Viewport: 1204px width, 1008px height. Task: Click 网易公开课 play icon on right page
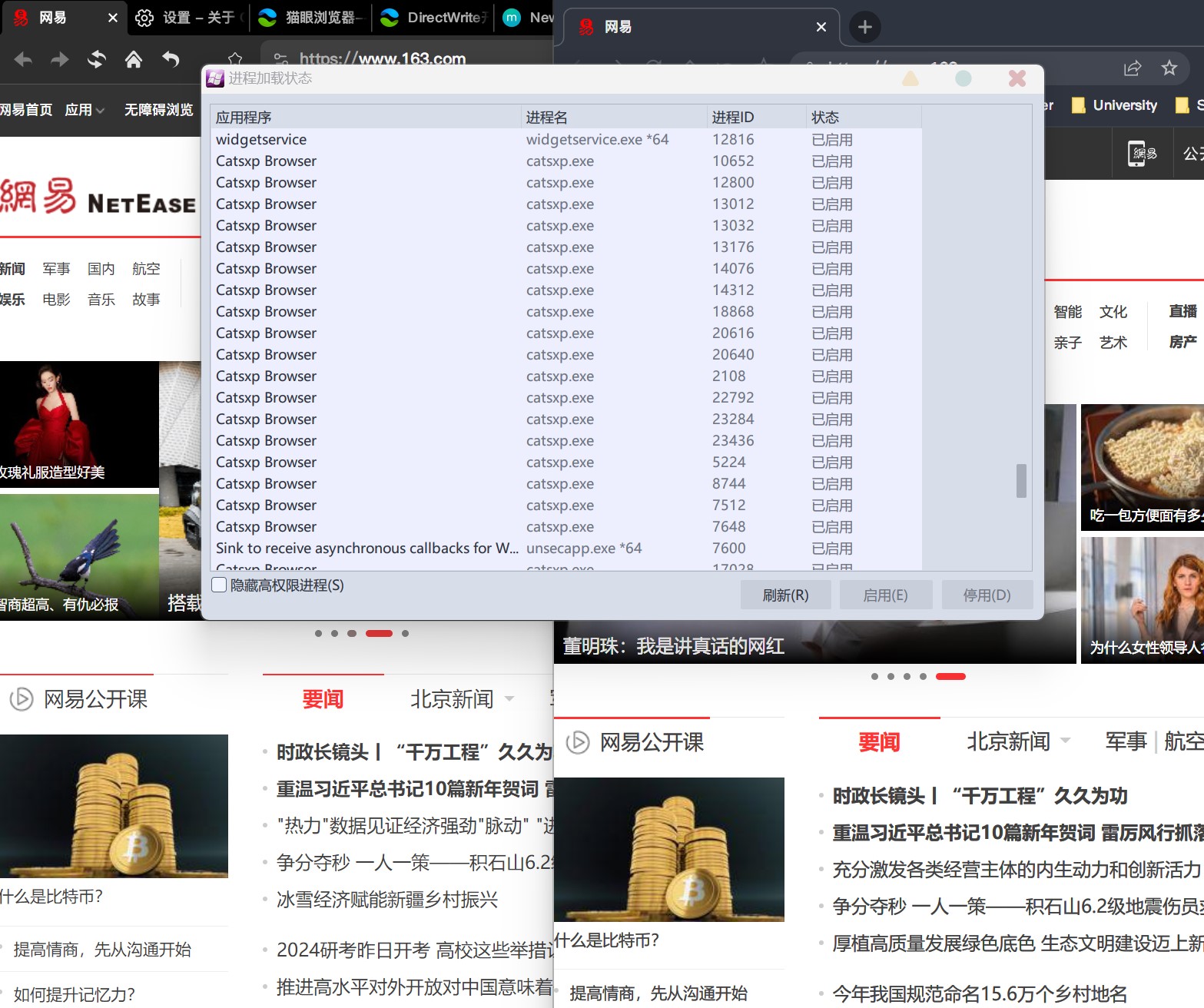(x=578, y=741)
